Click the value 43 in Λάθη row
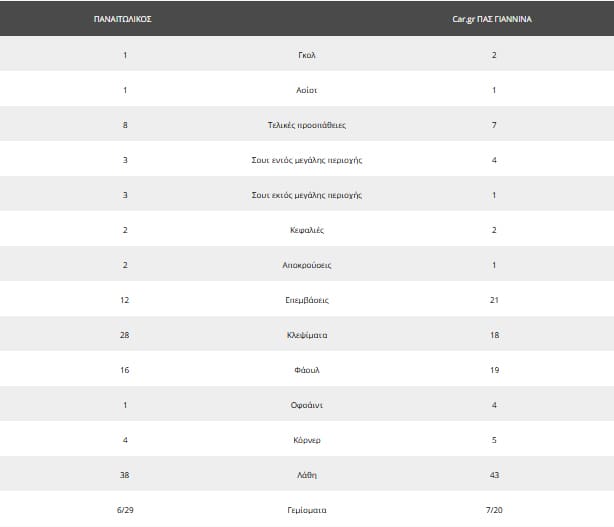 pos(491,475)
